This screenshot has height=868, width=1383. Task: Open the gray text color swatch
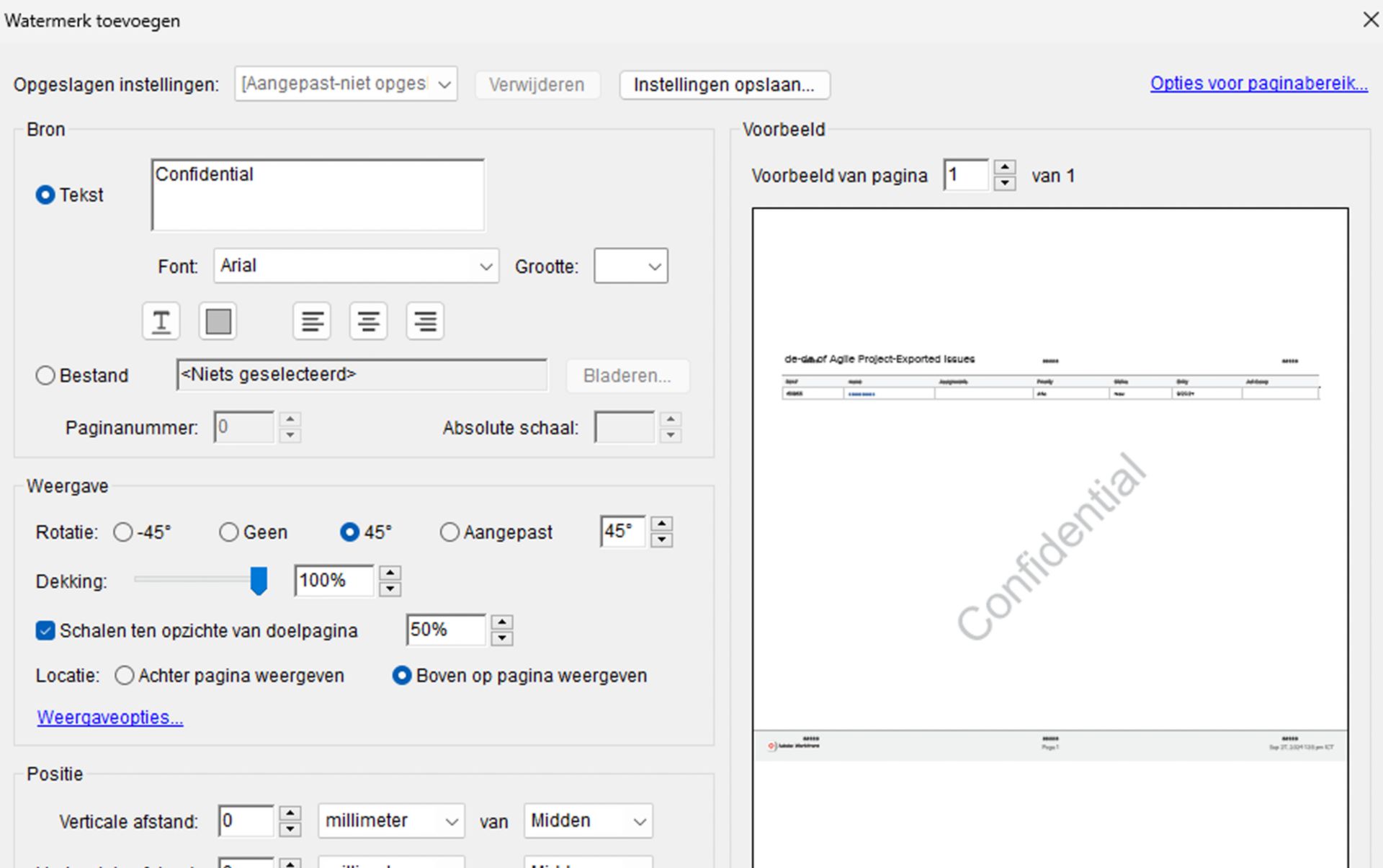point(218,321)
